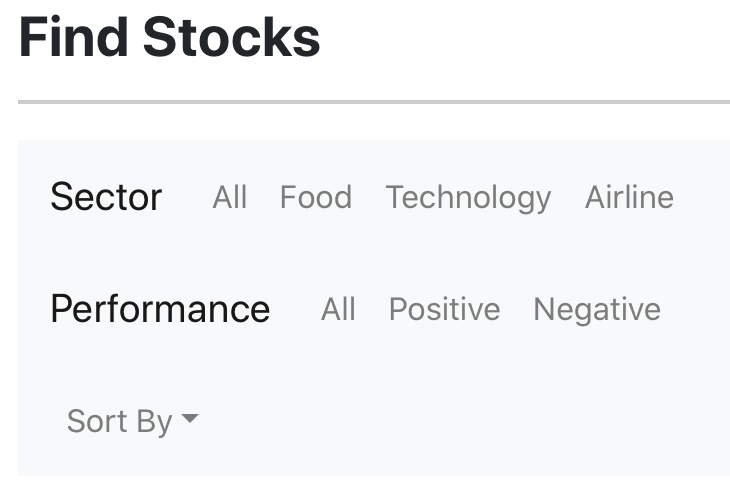Pick Technology from the sector list

(468, 198)
